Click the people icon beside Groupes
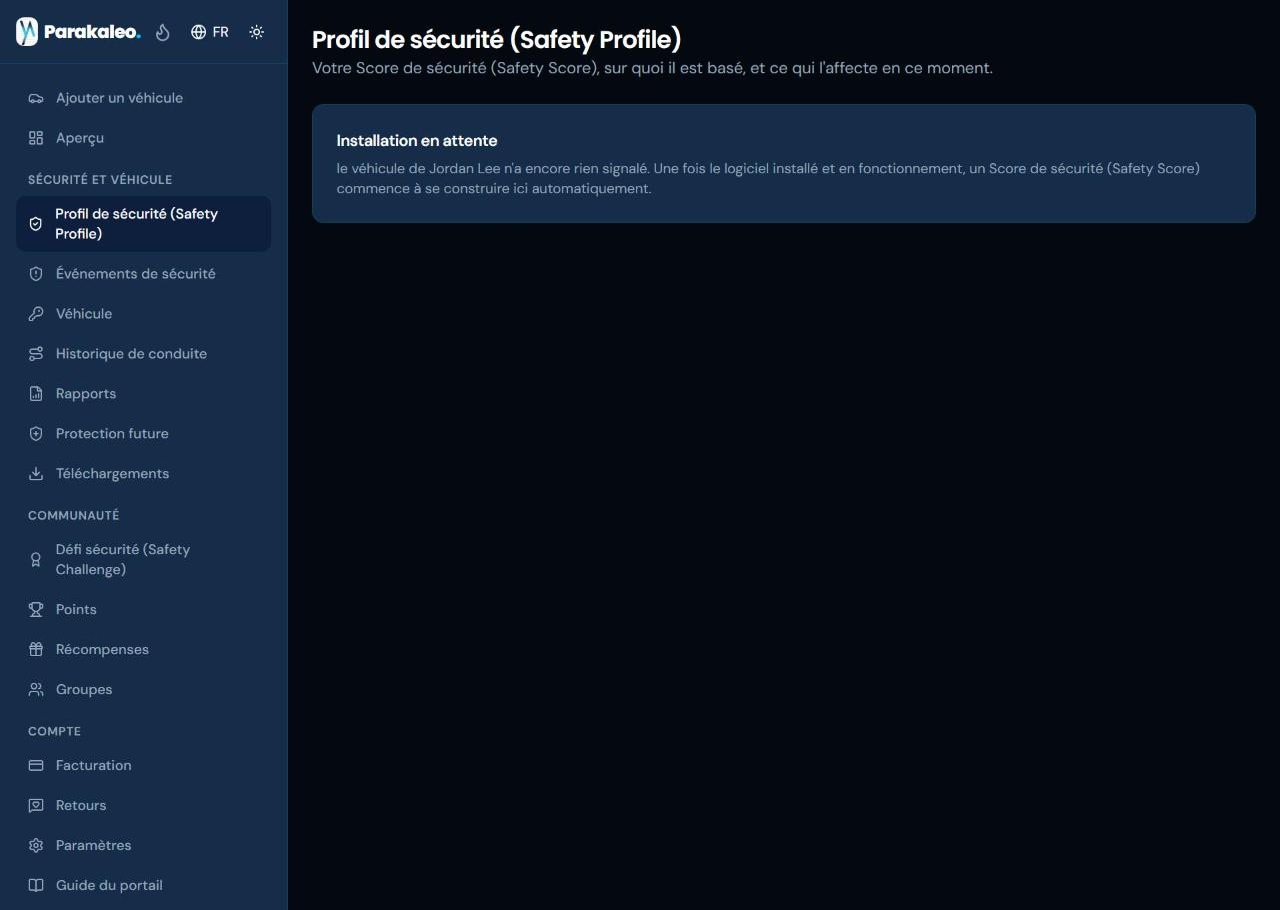Viewport: 1280px width, 910px height. coord(36,690)
